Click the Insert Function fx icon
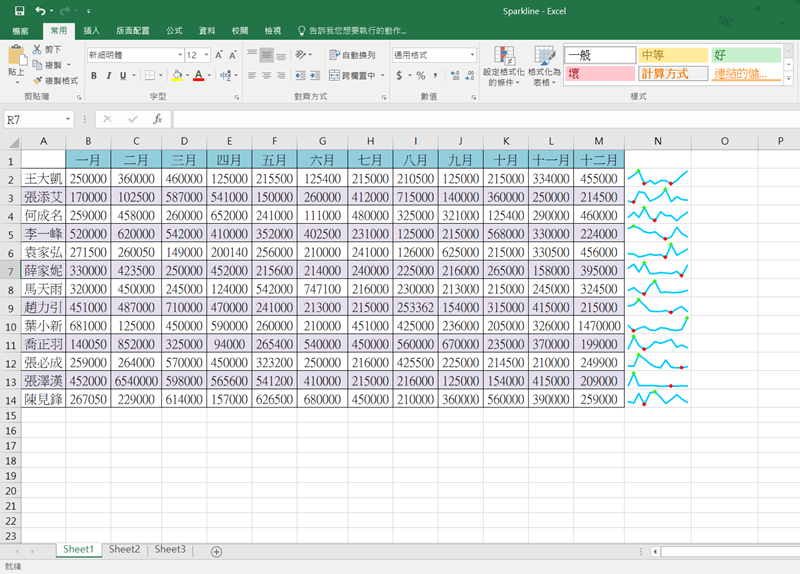The image size is (800, 574). pos(157,119)
